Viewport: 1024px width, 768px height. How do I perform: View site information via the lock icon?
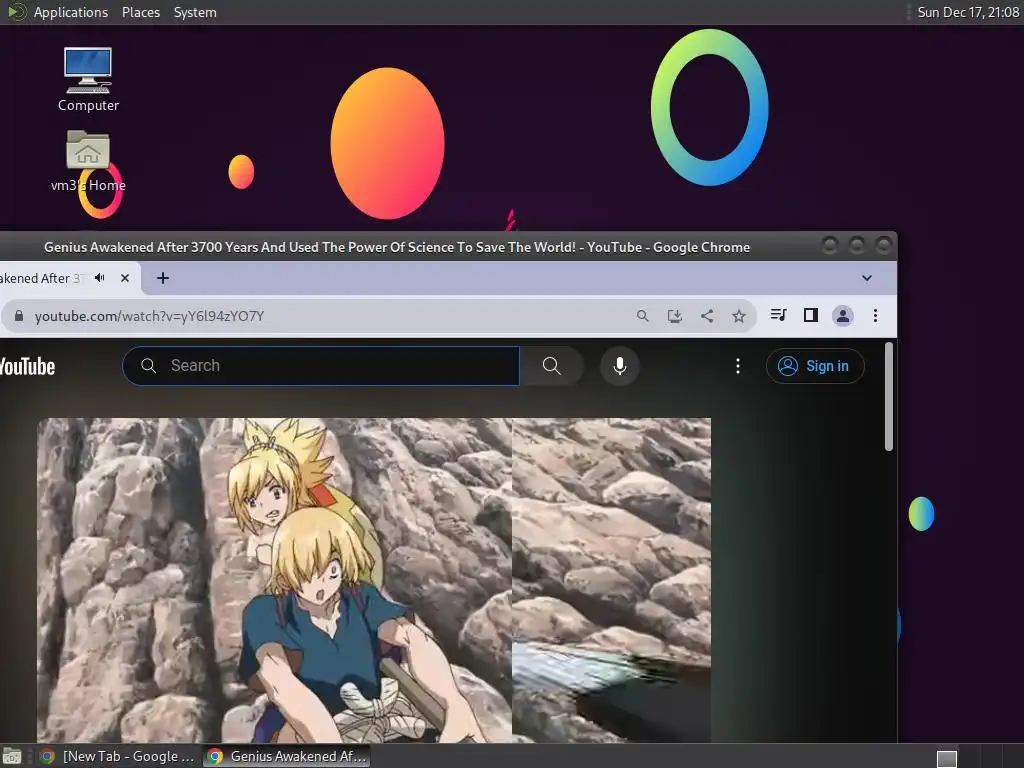[x=19, y=316]
